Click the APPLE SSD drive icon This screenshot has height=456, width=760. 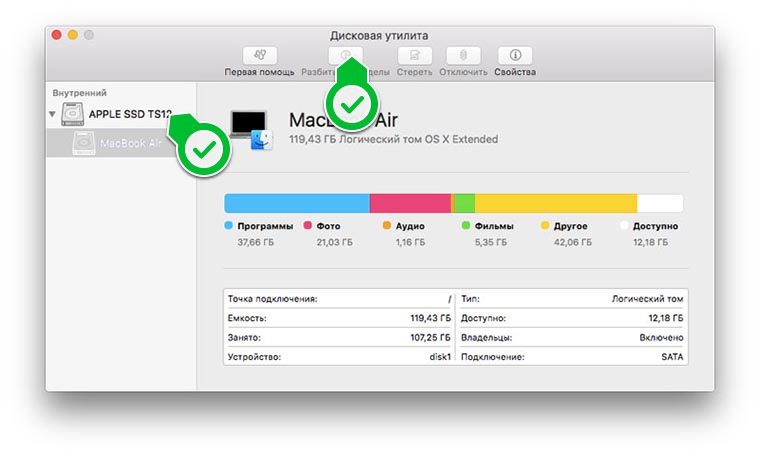coord(73,114)
